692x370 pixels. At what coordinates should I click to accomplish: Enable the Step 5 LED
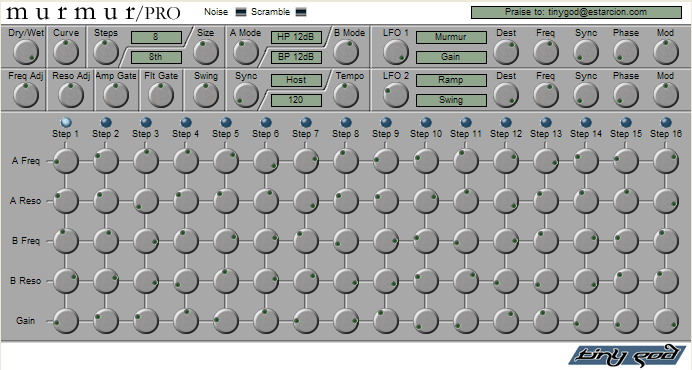click(x=226, y=122)
